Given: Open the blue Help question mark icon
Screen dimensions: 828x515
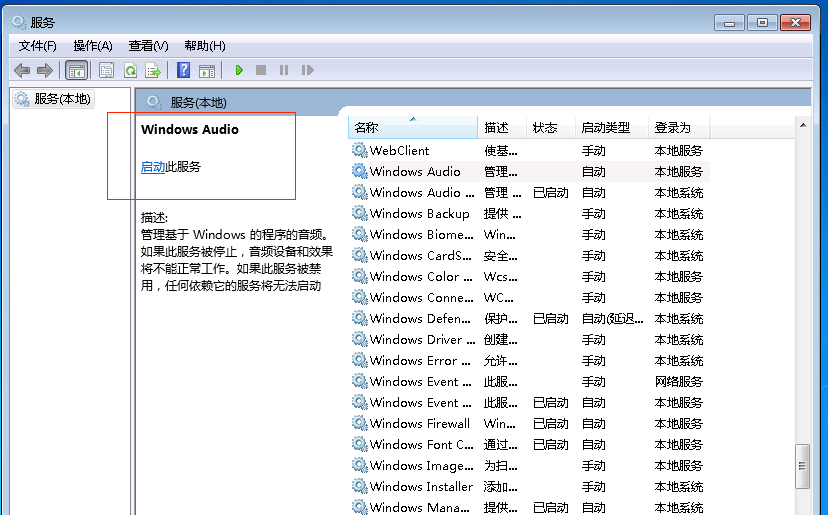Looking at the screenshot, I should [x=183, y=70].
